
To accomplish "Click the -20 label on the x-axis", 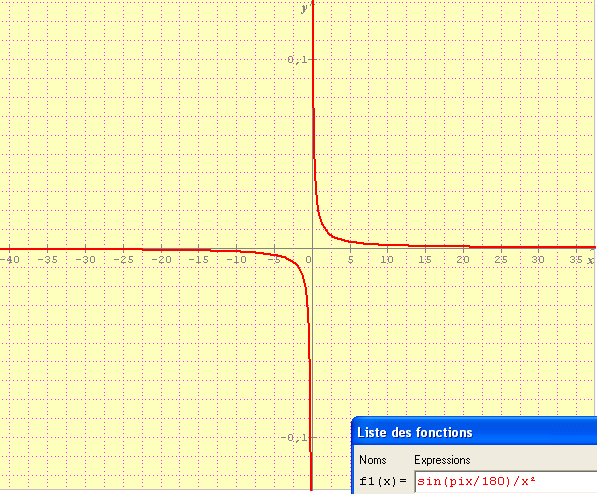I will point(161,260).
